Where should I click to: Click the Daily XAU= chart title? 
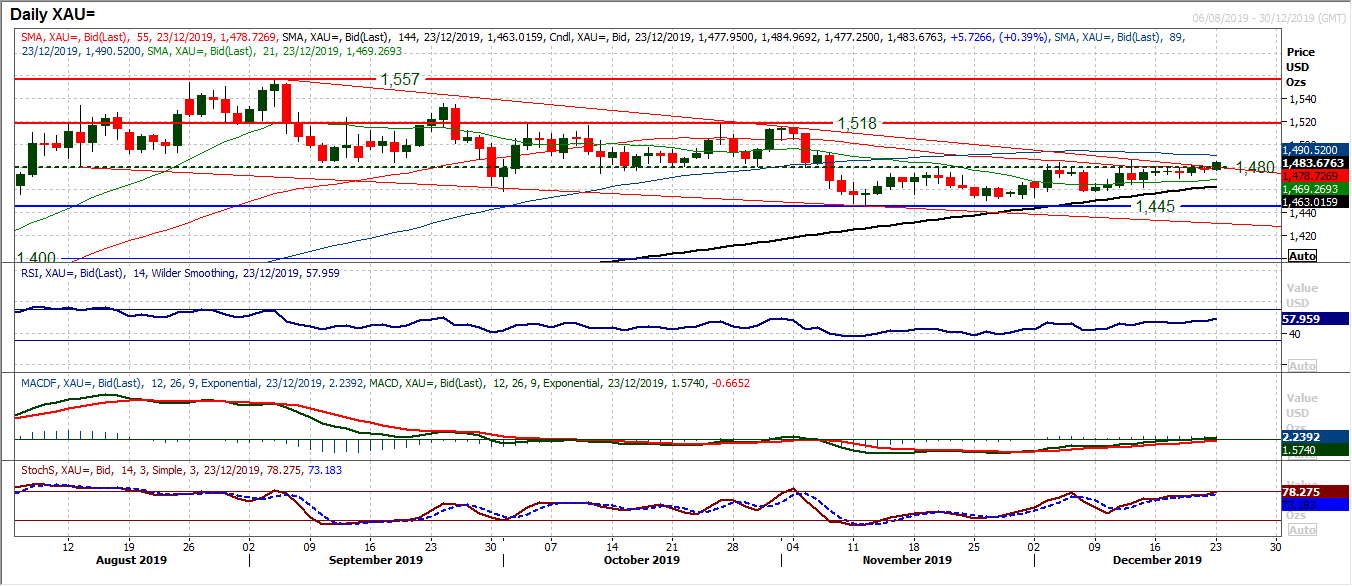53,14
